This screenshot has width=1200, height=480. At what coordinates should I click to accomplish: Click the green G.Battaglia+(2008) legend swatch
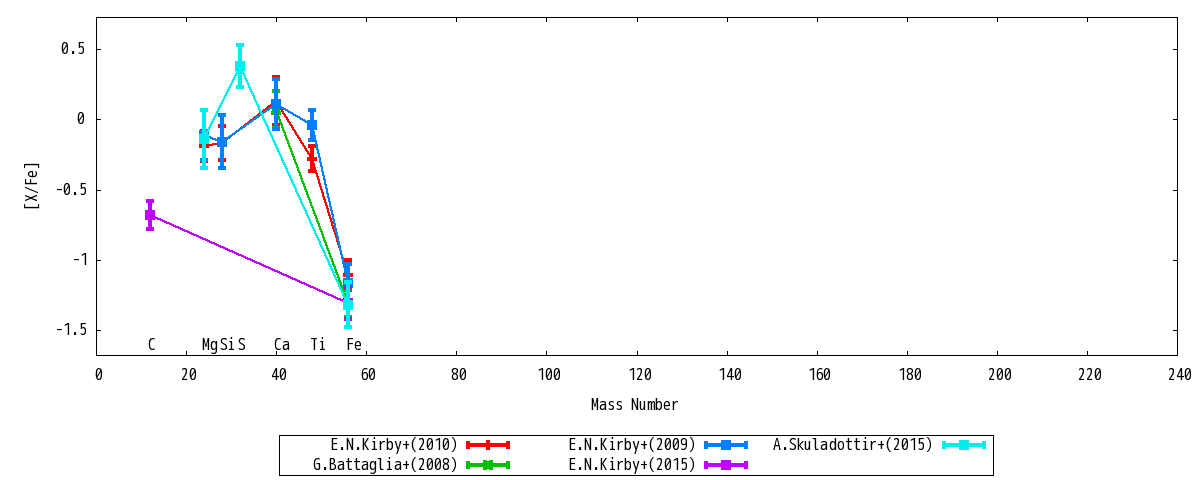(488, 465)
